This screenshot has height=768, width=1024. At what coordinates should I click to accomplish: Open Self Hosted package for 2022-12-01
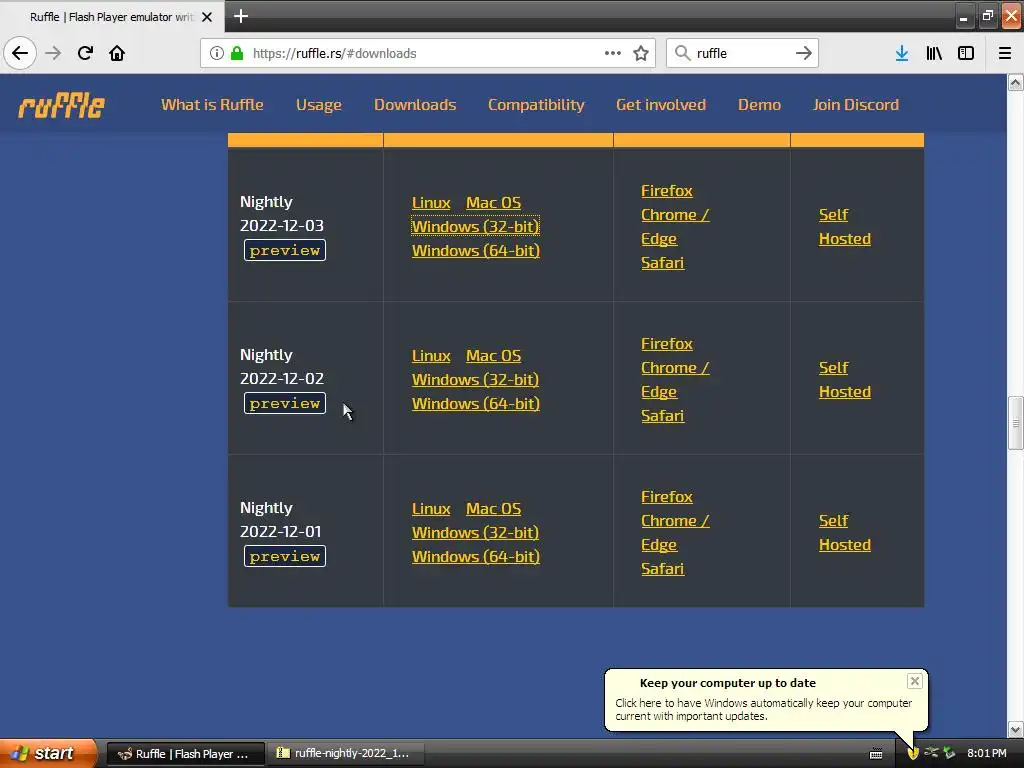(844, 532)
